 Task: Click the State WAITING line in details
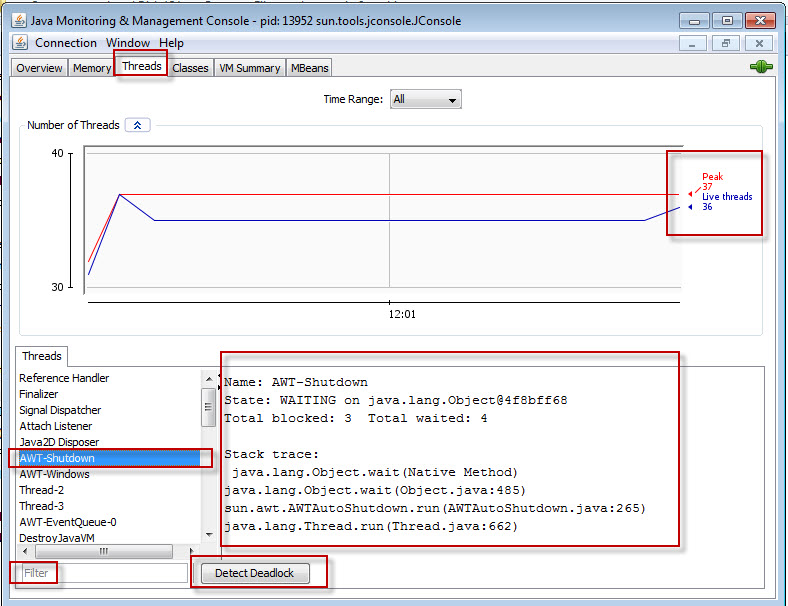point(396,400)
